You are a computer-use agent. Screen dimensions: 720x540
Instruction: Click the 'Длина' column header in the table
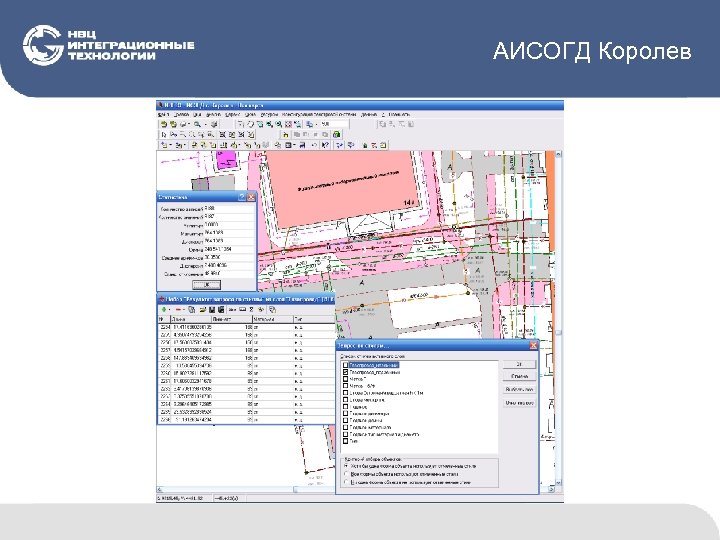(x=191, y=319)
